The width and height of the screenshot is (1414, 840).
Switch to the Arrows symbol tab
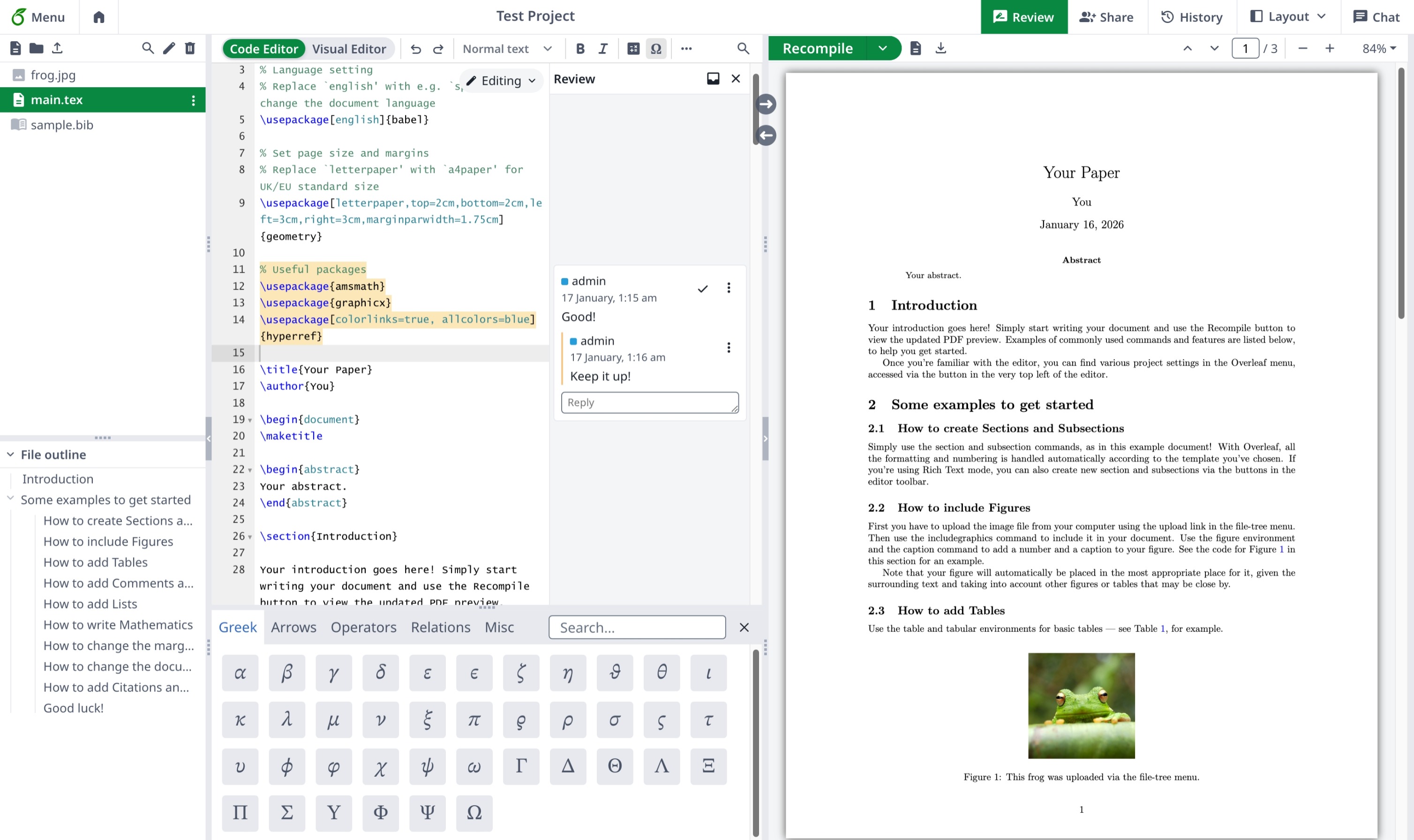[x=293, y=627]
